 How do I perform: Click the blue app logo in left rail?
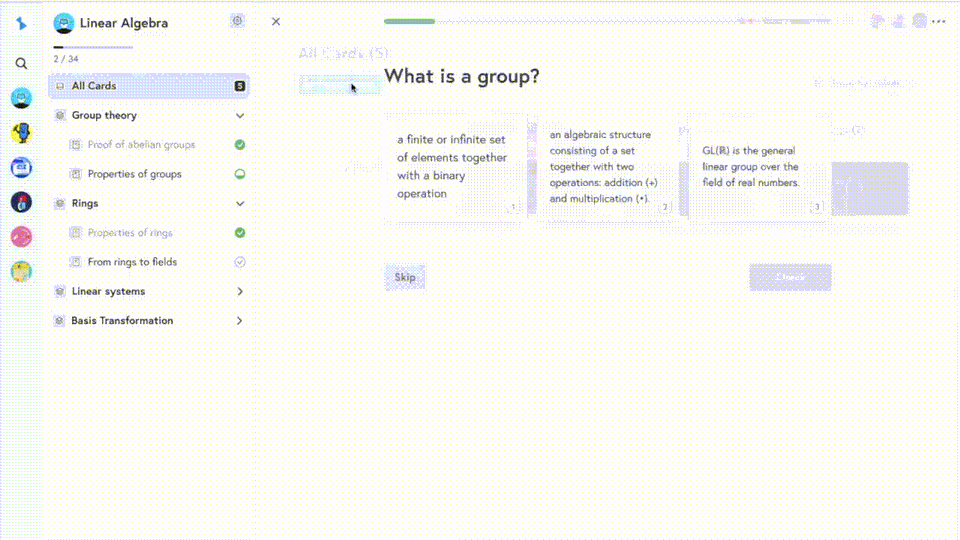(21, 24)
